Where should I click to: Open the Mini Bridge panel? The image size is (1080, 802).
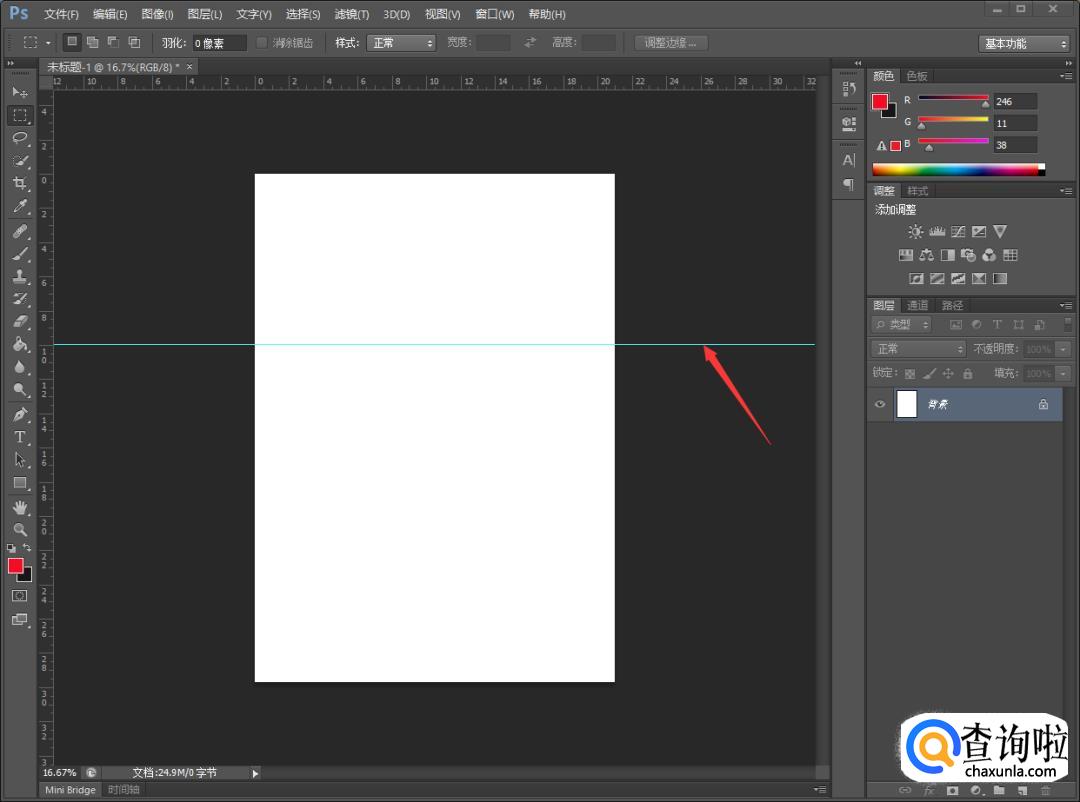tap(71, 790)
